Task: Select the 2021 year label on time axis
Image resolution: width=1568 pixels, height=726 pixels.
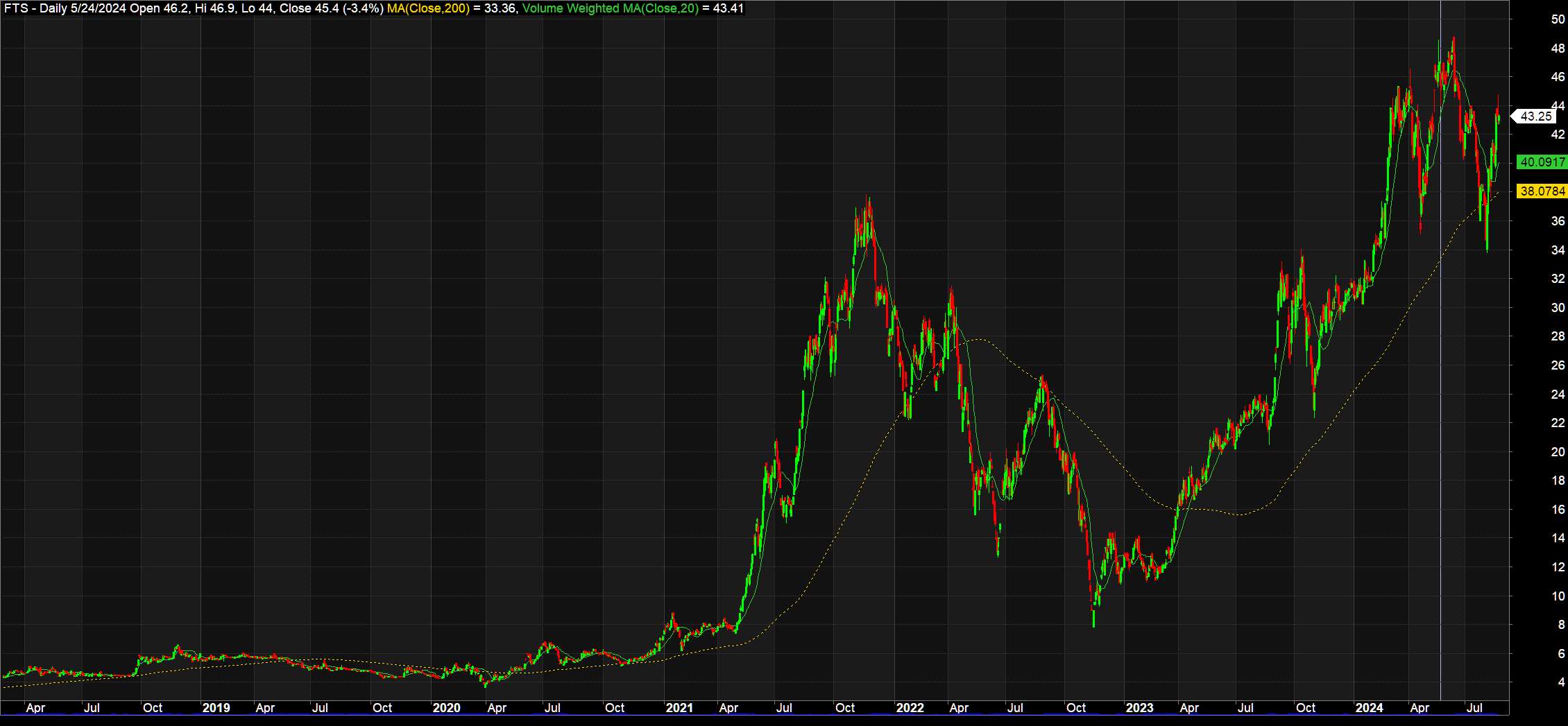Action: pyautogui.click(x=679, y=708)
